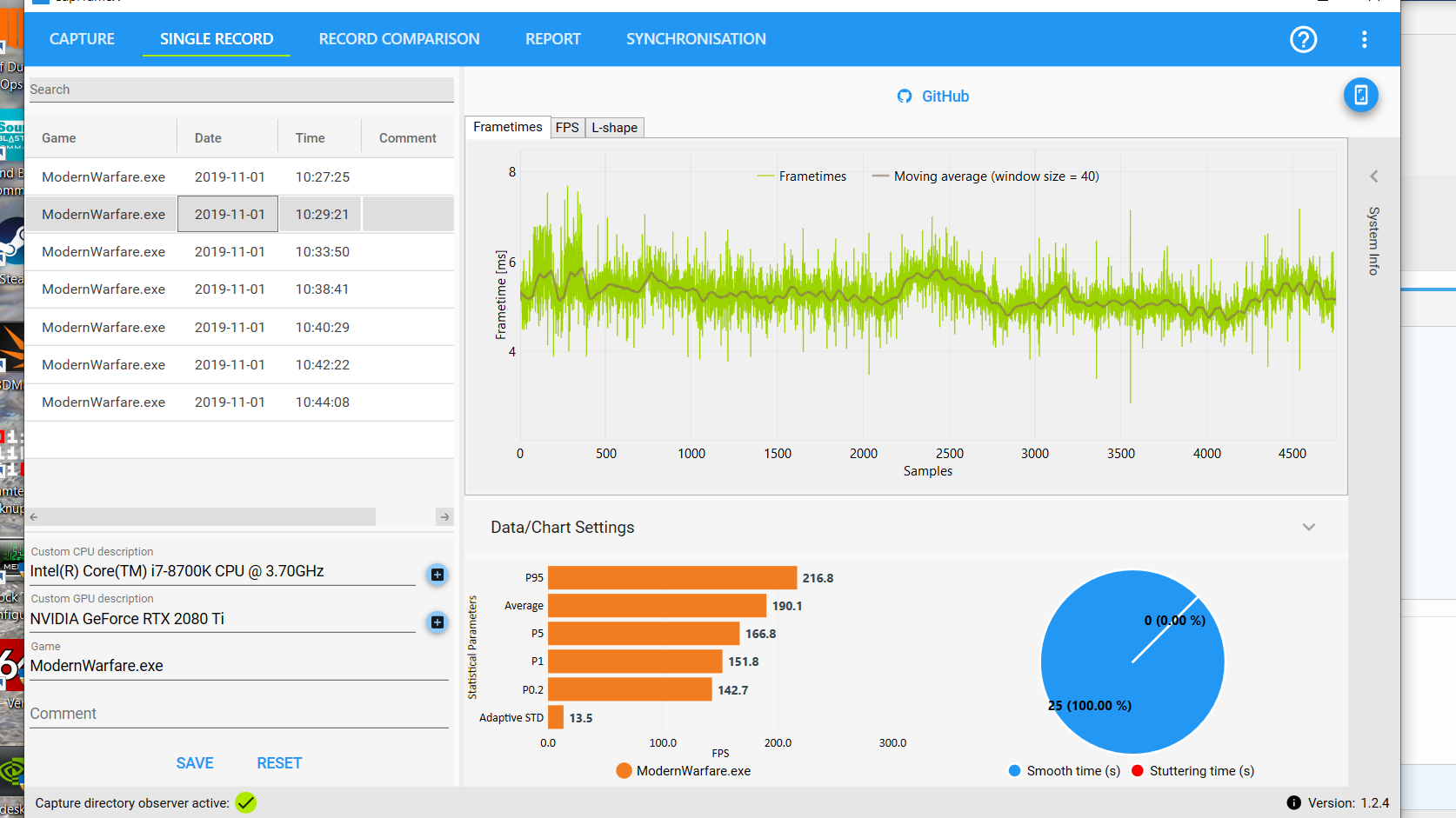
Task: Click the blue screenshot floating button
Action: (1361, 95)
